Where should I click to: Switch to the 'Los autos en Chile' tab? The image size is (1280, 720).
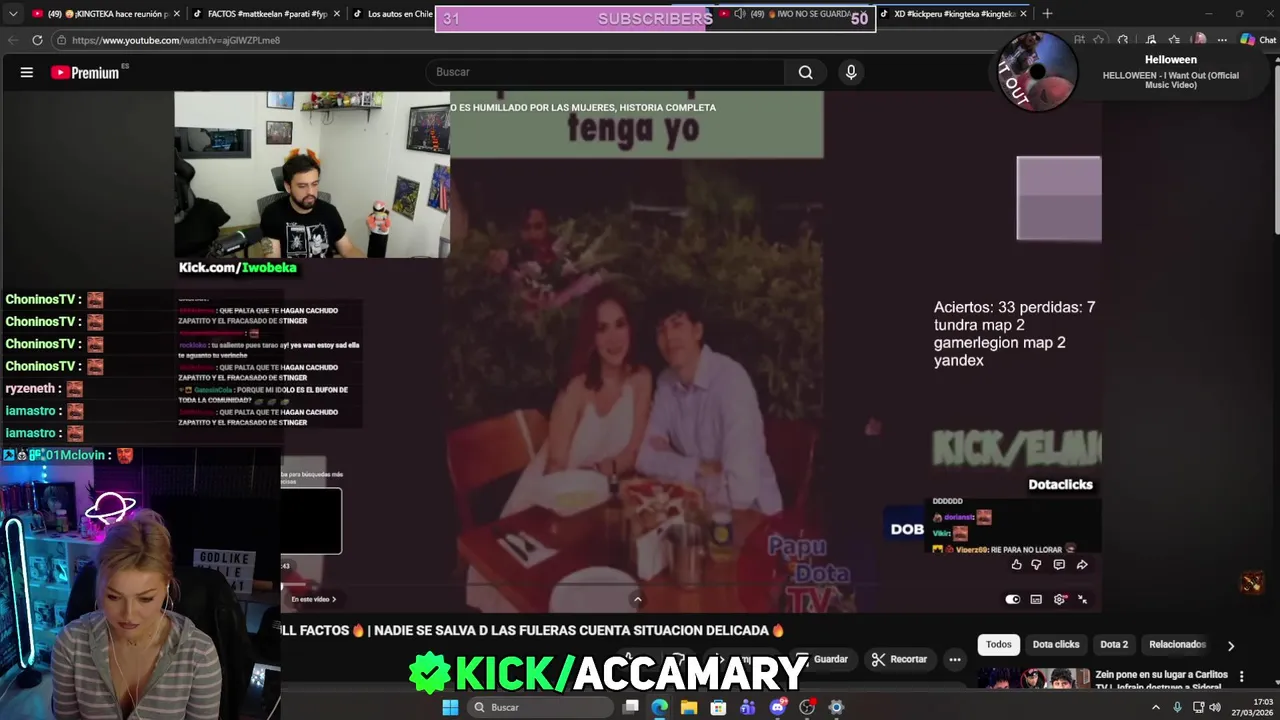click(391, 14)
